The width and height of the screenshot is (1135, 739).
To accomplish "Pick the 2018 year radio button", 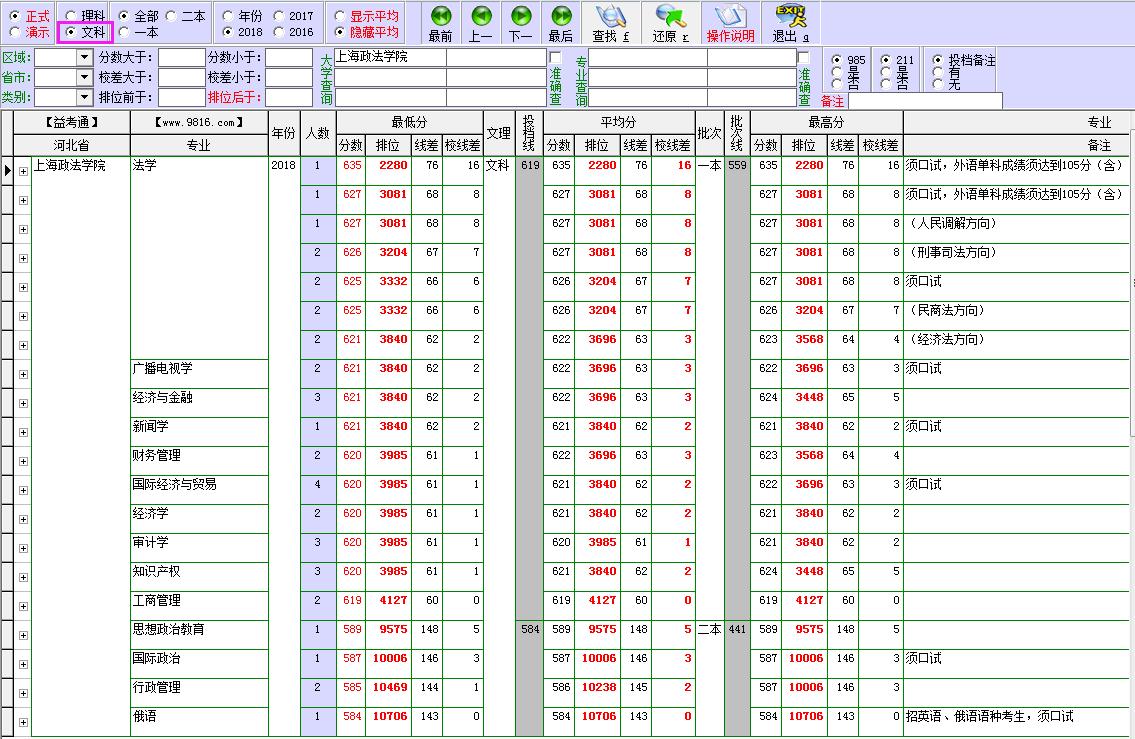I will pos(228,32).
